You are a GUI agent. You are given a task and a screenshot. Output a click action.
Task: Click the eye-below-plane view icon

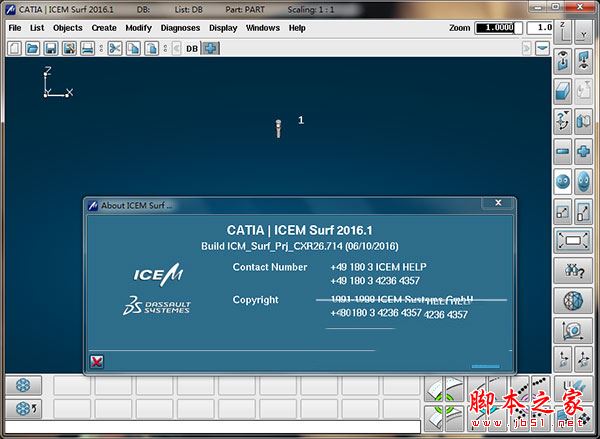coord(583,61)
